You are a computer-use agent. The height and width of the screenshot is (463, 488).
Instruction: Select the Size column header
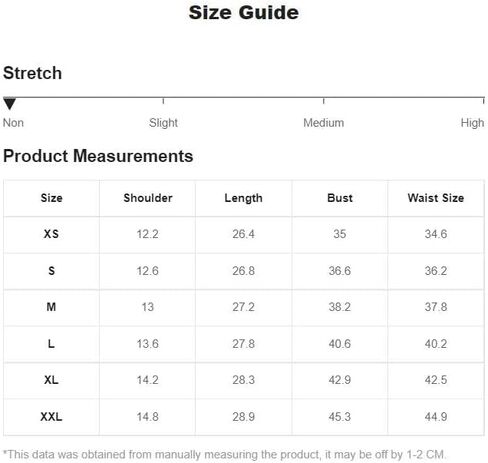(x=51, y=198)
